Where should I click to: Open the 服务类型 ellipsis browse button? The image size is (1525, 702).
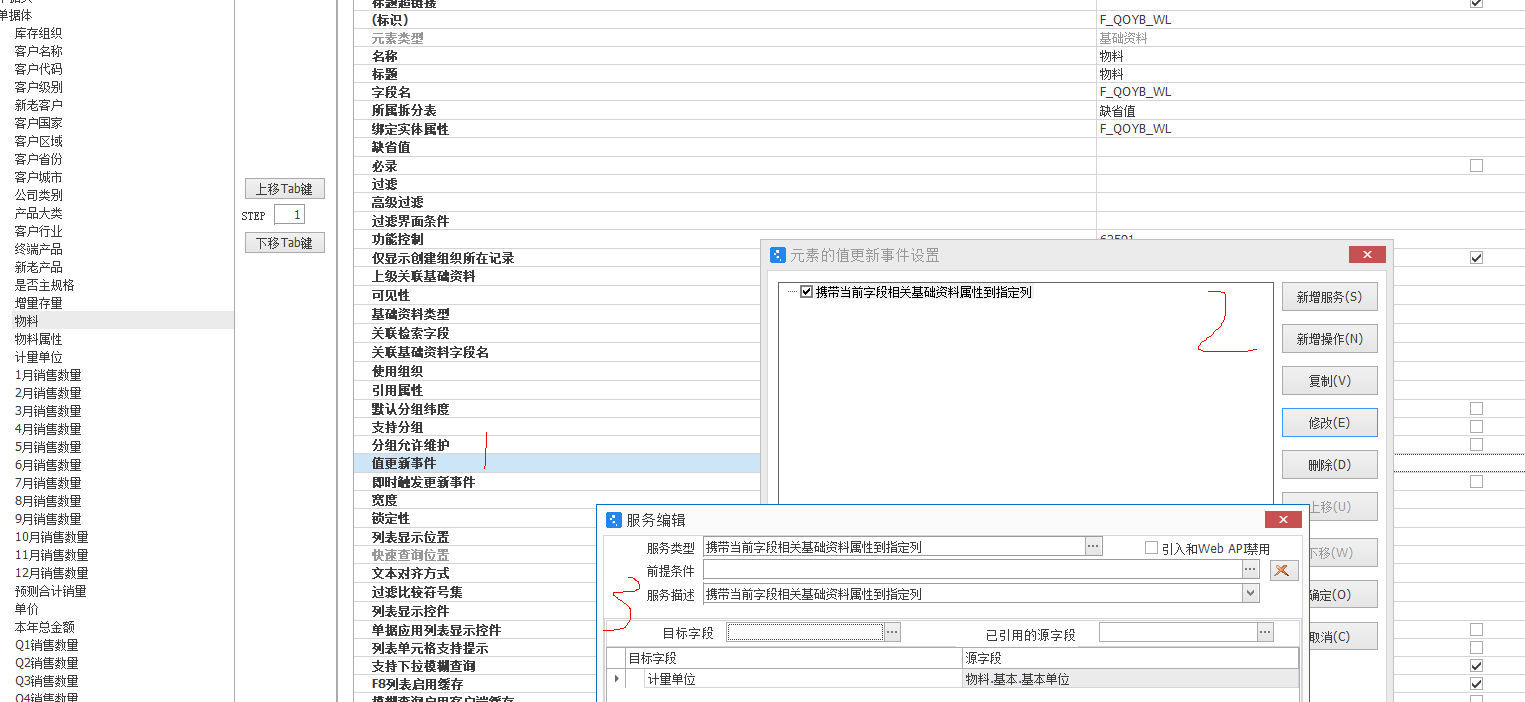pos(1093,547)
